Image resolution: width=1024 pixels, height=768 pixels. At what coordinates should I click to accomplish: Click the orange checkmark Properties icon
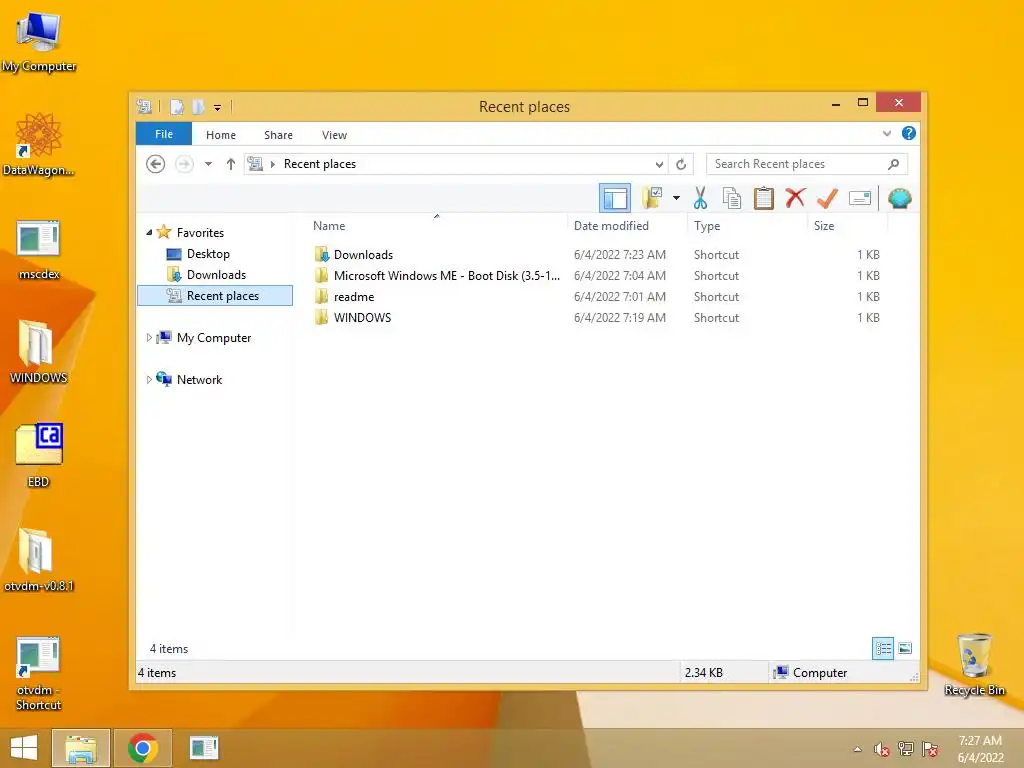click(x=827, y=198)
